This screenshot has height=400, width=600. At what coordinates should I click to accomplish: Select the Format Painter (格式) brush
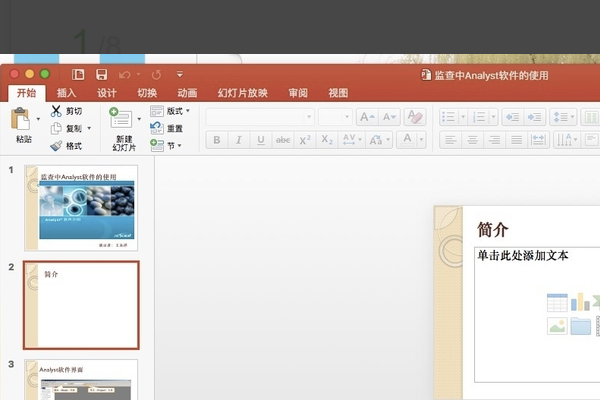[56, 146]
